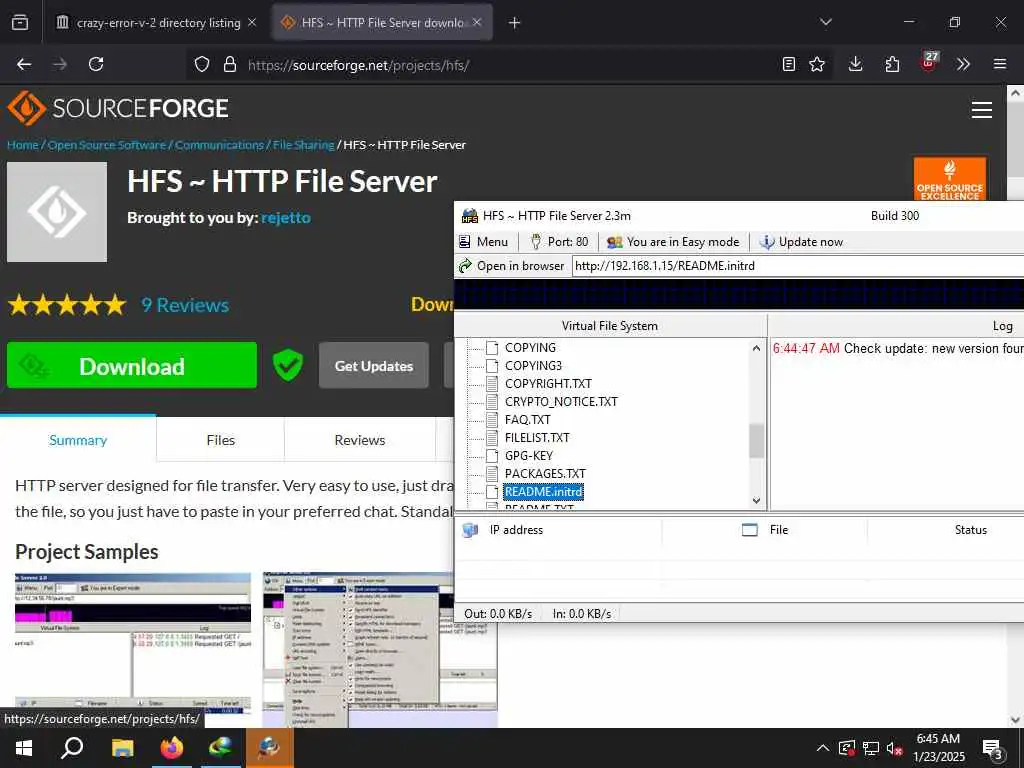Screen dimensions: 1024x768
Task: Open the HFS Menu button
Action: pyautogui.click(x=483, y=242)
